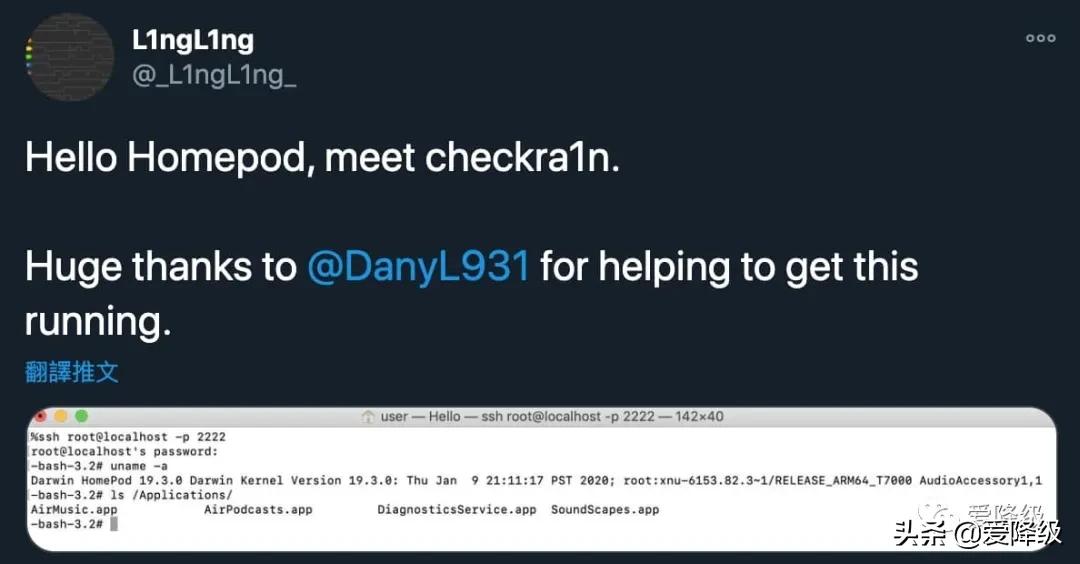Click the terminal window title text
This screenshot has width=1080, height=564.
pyautogui.click(x=551, y=416)
